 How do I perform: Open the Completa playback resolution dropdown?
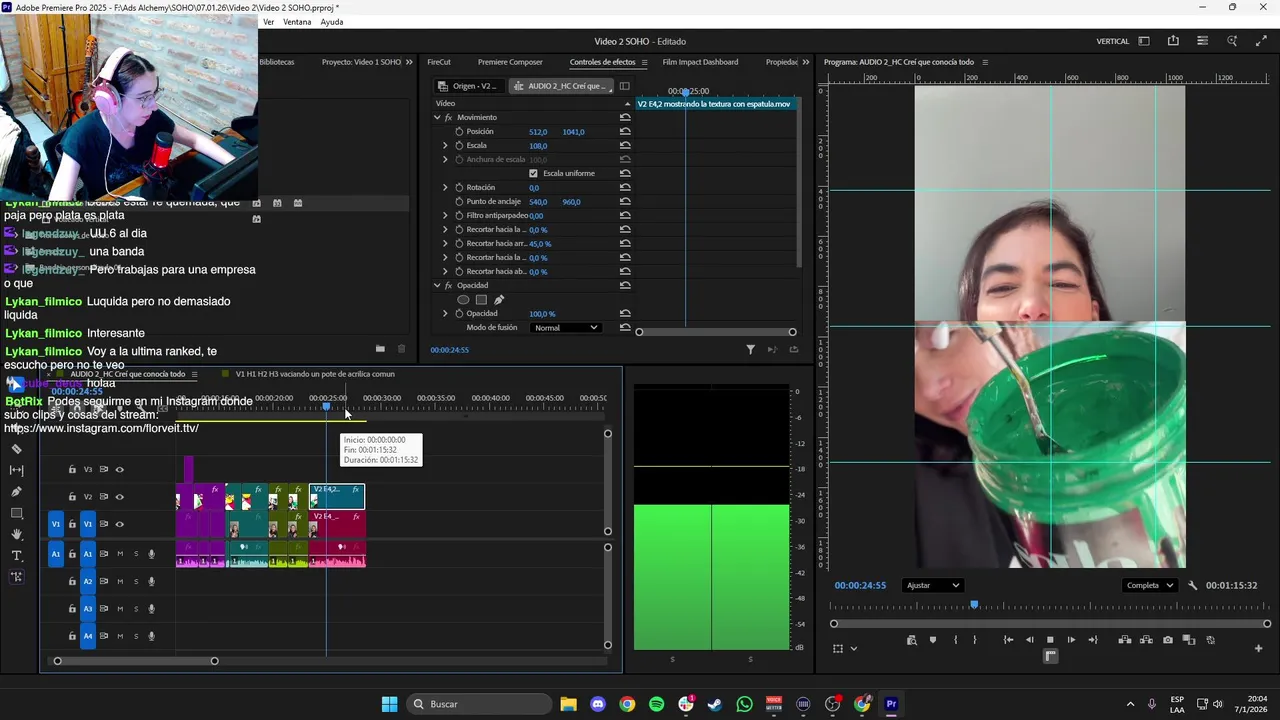click(1149, 585)
